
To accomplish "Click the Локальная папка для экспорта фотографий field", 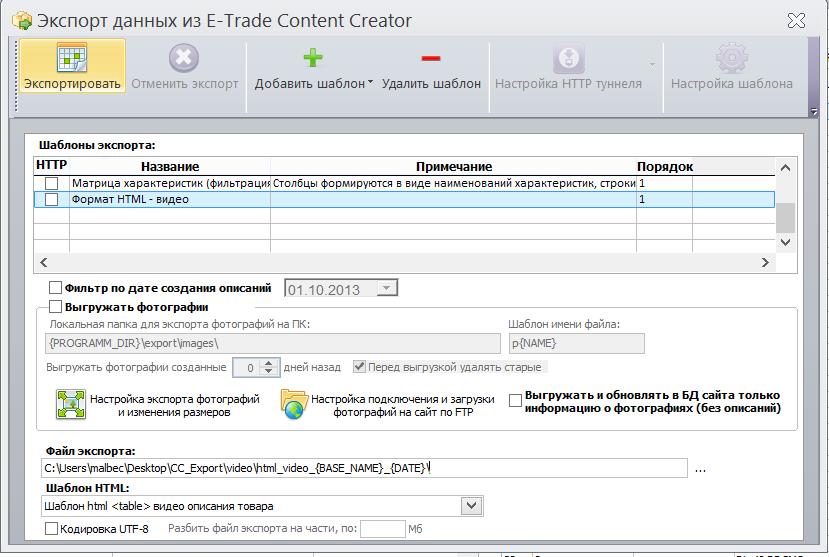I will tap(273, 344).
